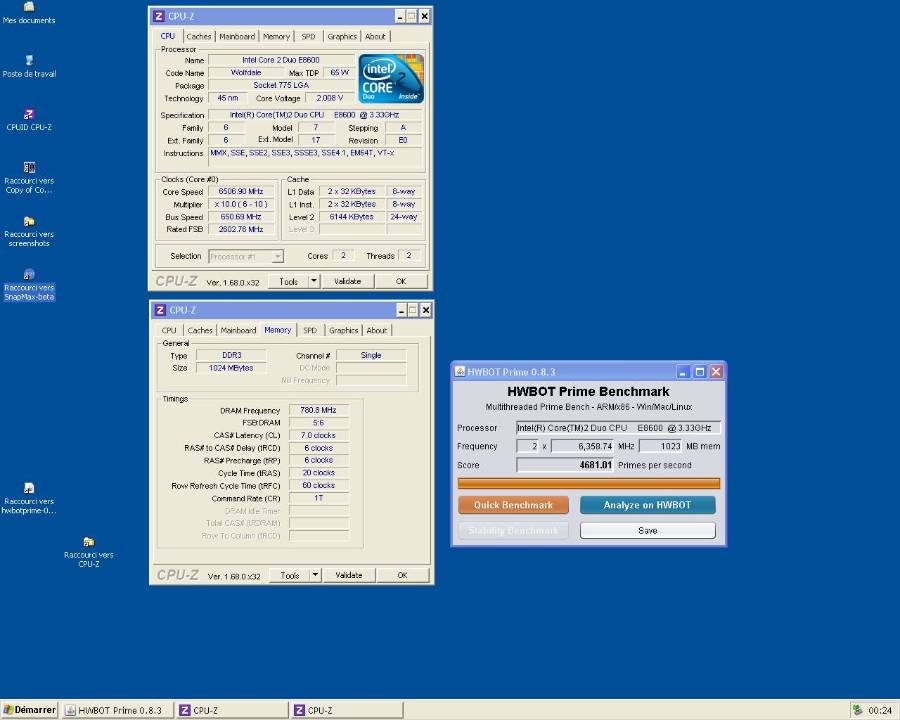
Task: Open About tab in Memory CPU-Z window
Action: [x=377, y=330]
